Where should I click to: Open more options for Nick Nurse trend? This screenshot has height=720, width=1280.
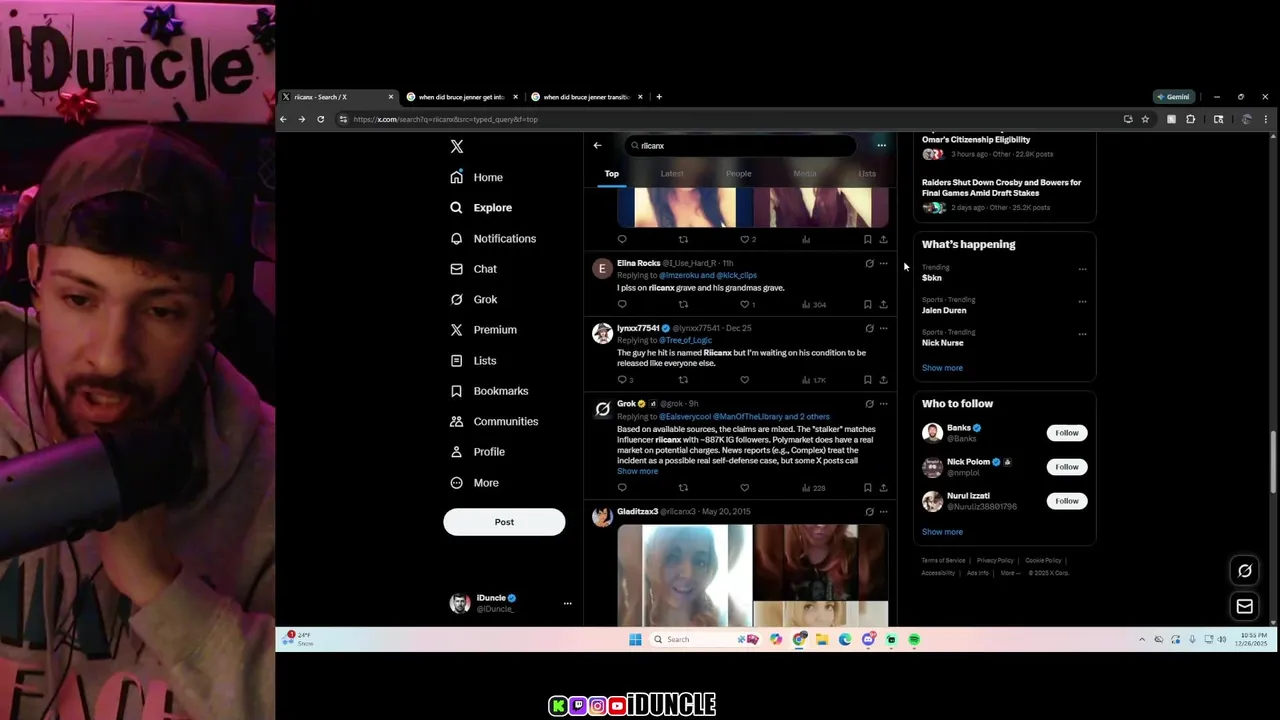pos(1082,333)
